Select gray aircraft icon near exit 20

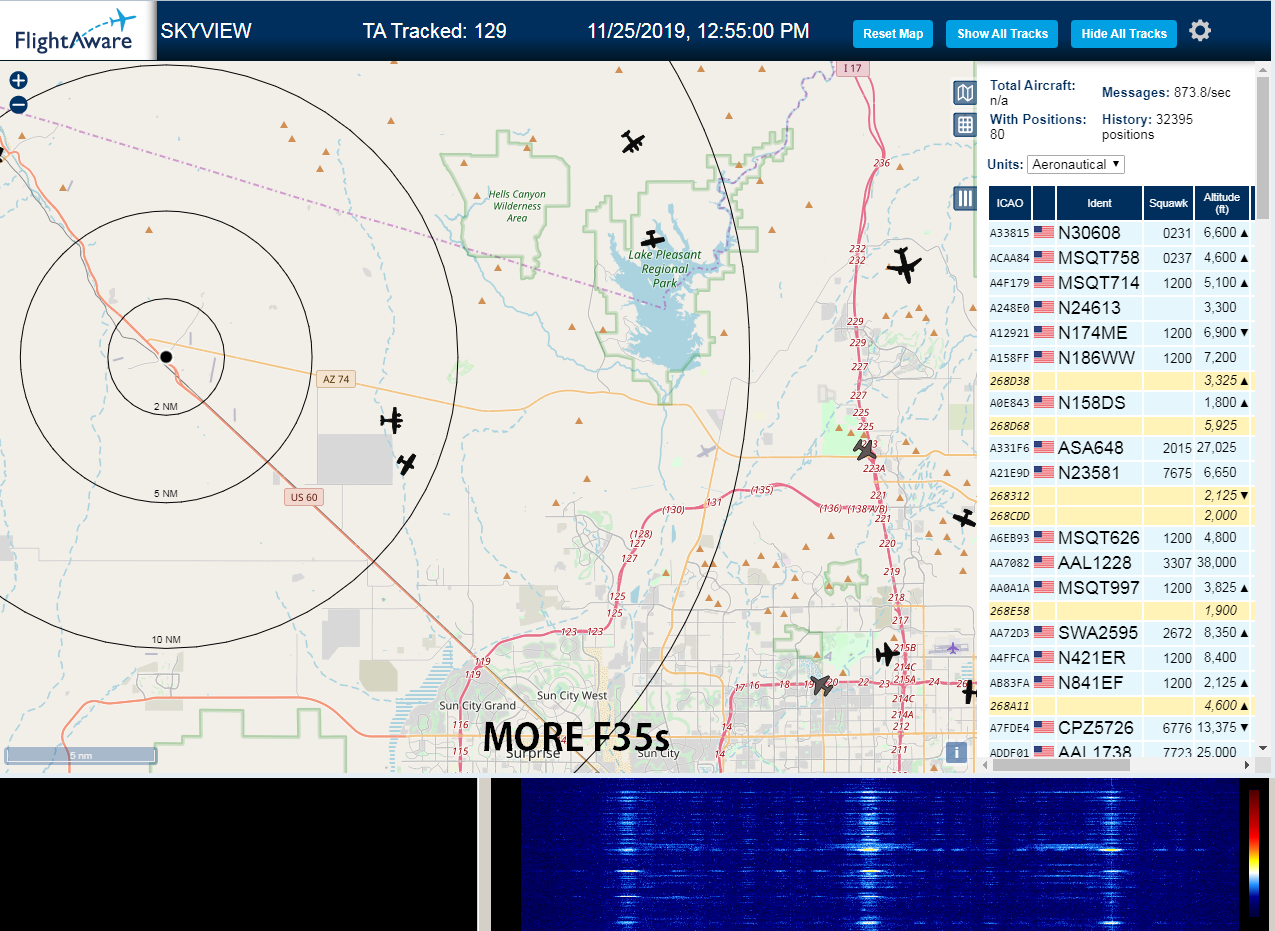pos(823,685)
